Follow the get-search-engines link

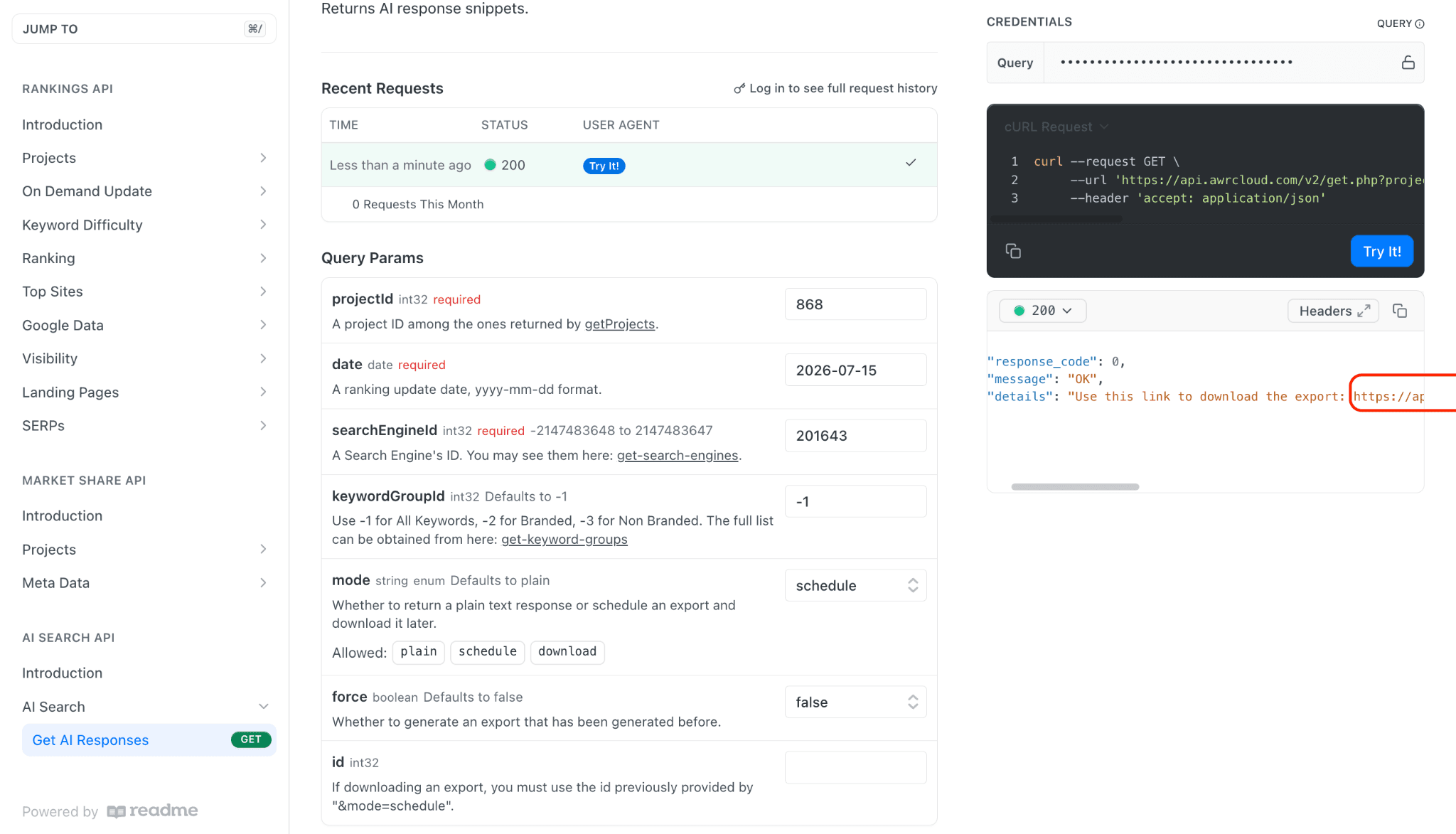(677, 455)
